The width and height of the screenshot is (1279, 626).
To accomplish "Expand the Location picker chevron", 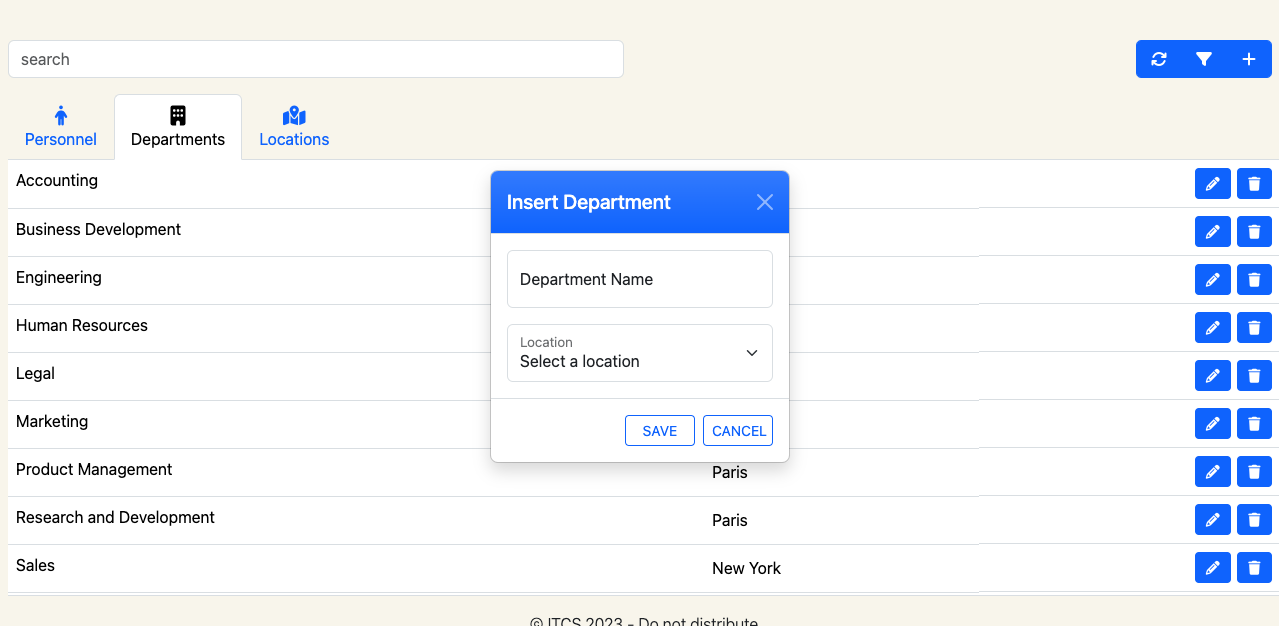I will (751, 353).
